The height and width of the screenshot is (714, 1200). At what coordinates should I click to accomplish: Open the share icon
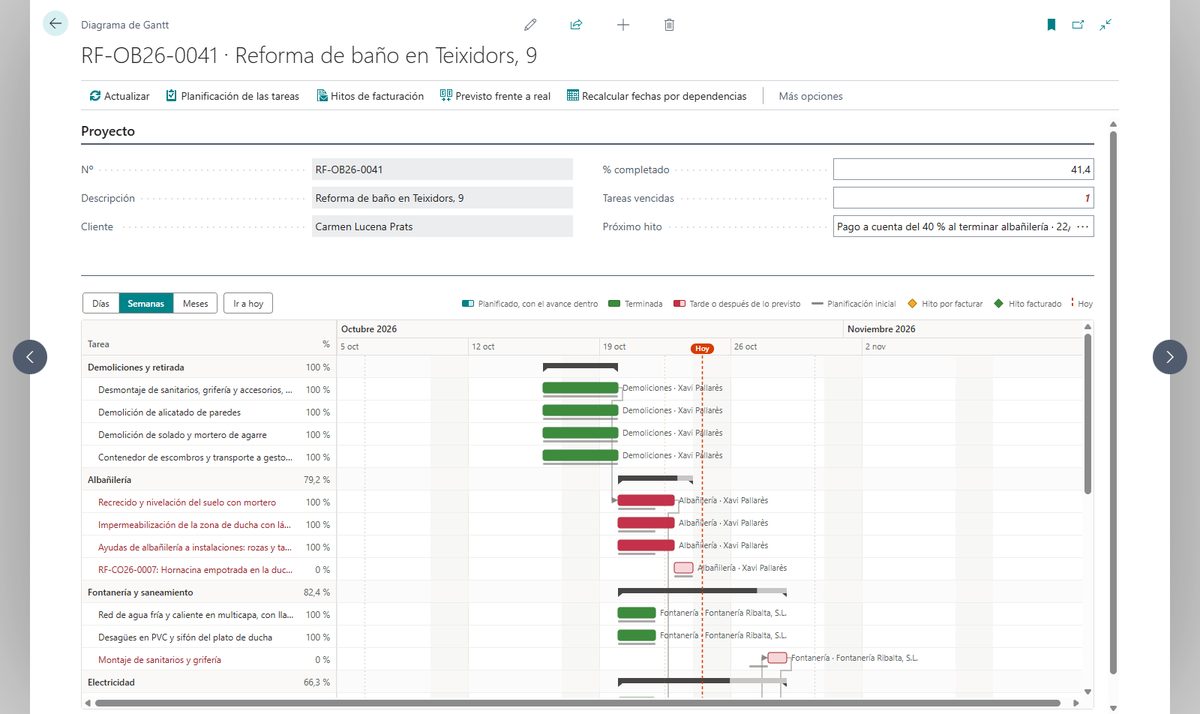576,25
